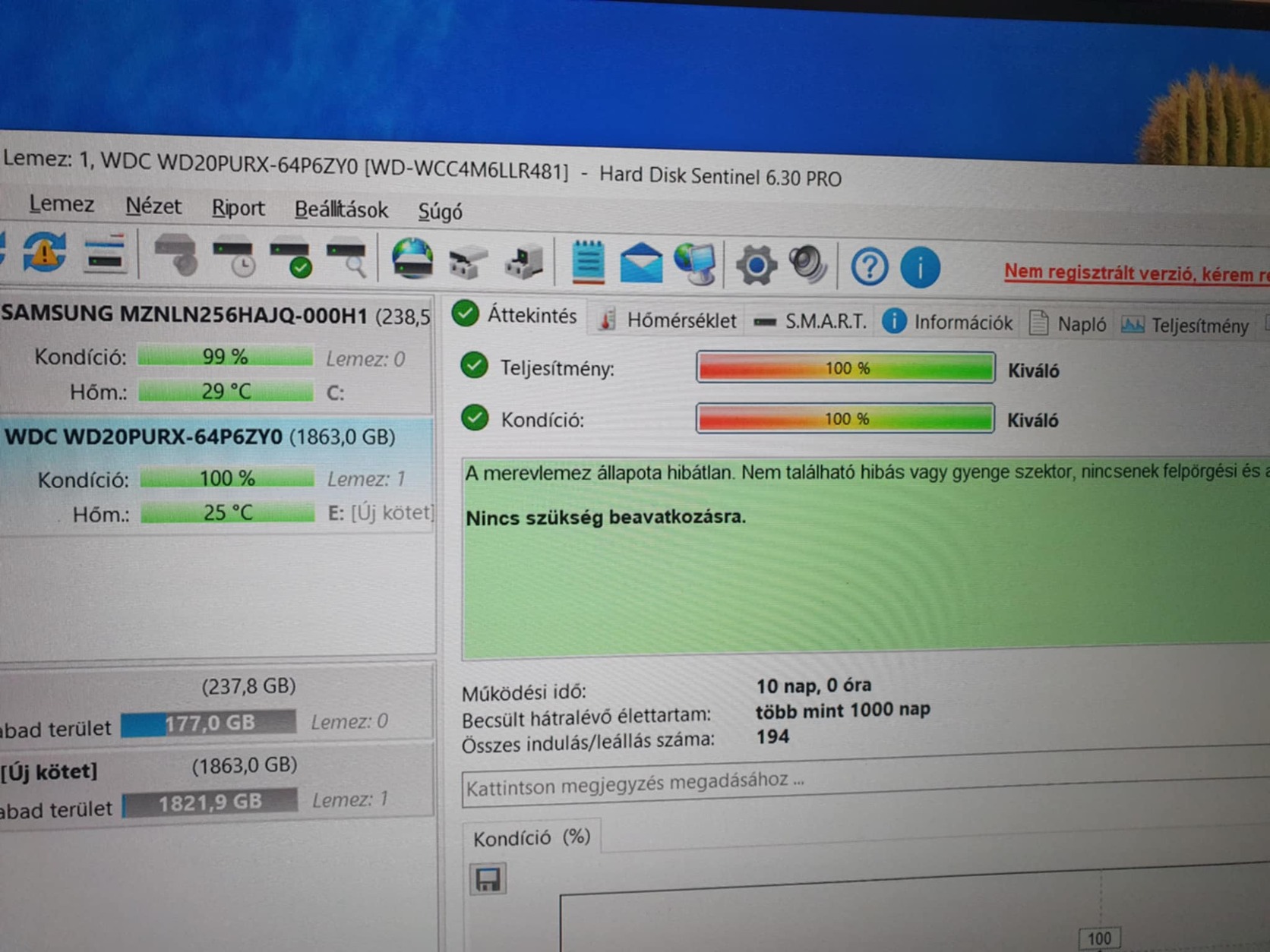
Task: Click the 99 % Samsung condition bar
Action: pyautogui.click(x=225, y=356)
